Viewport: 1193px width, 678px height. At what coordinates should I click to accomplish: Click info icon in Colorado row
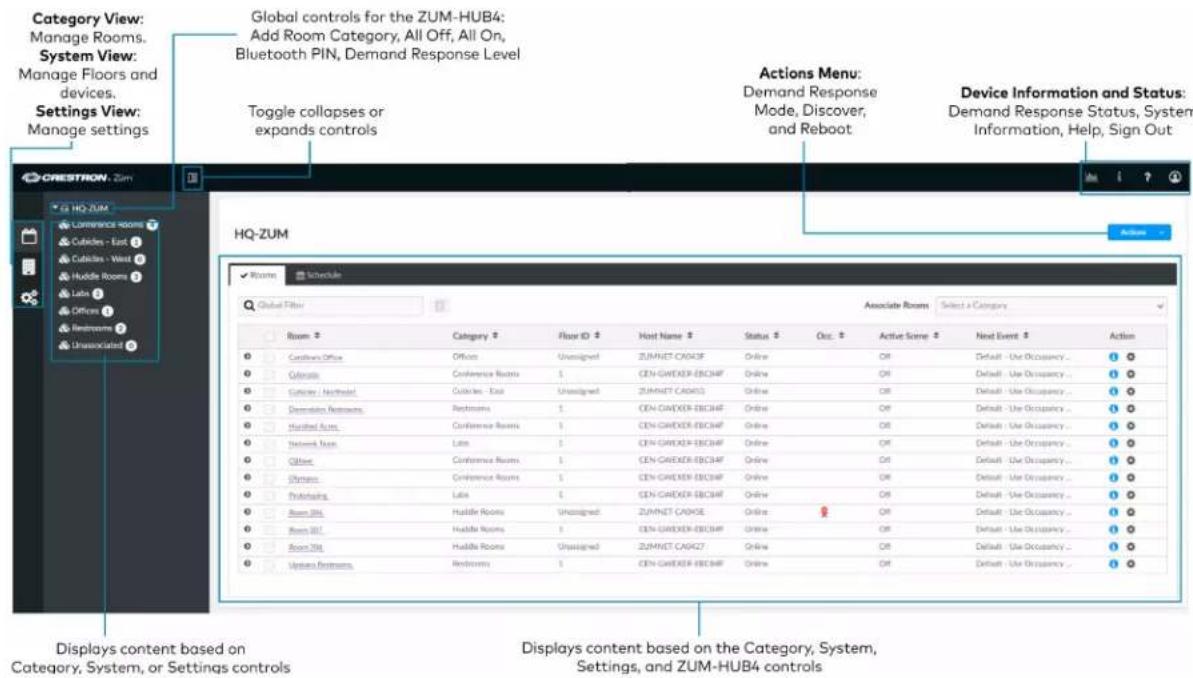pos(1113,374)
